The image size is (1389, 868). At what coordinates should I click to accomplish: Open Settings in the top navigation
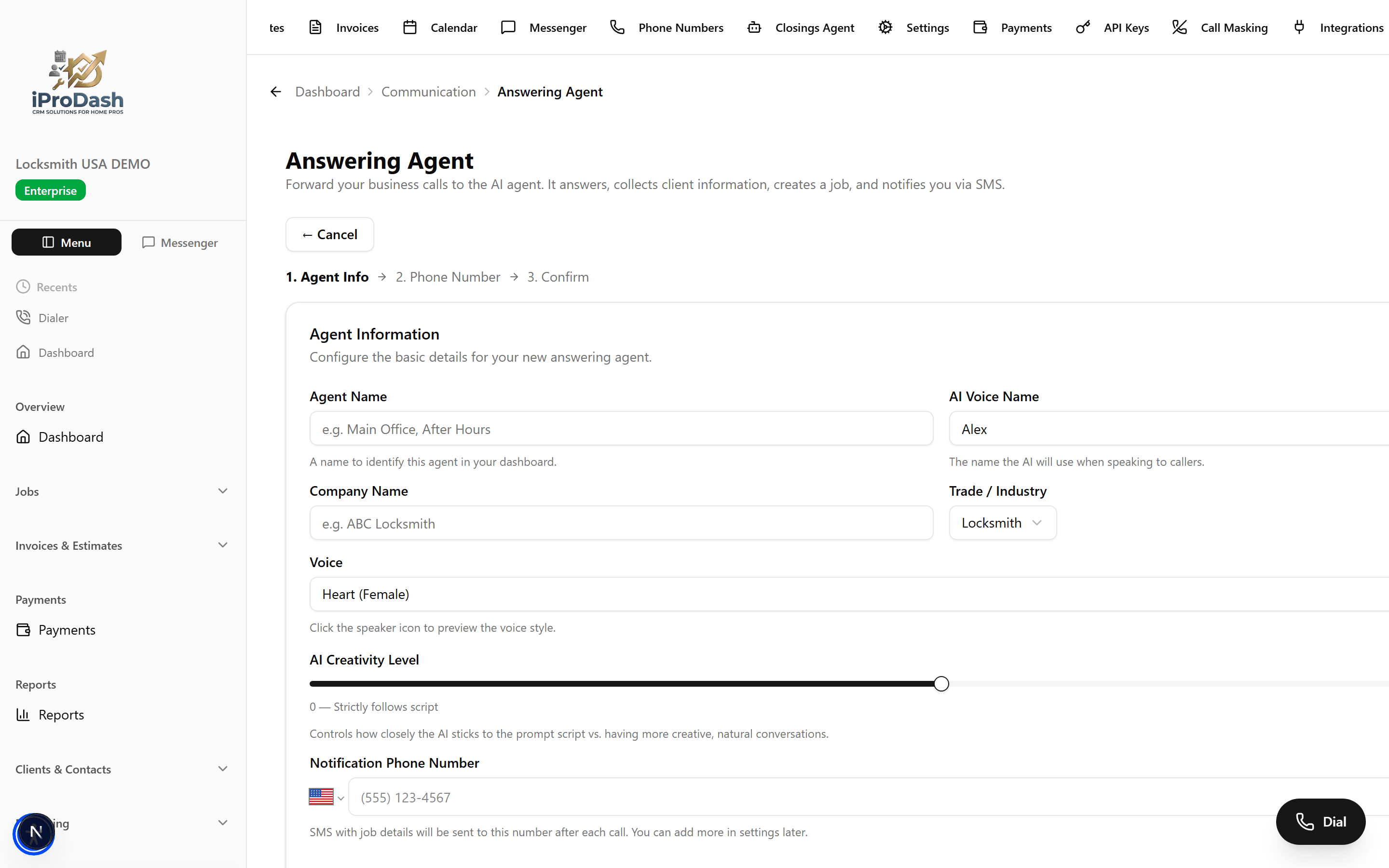click(x=913, y=27)
